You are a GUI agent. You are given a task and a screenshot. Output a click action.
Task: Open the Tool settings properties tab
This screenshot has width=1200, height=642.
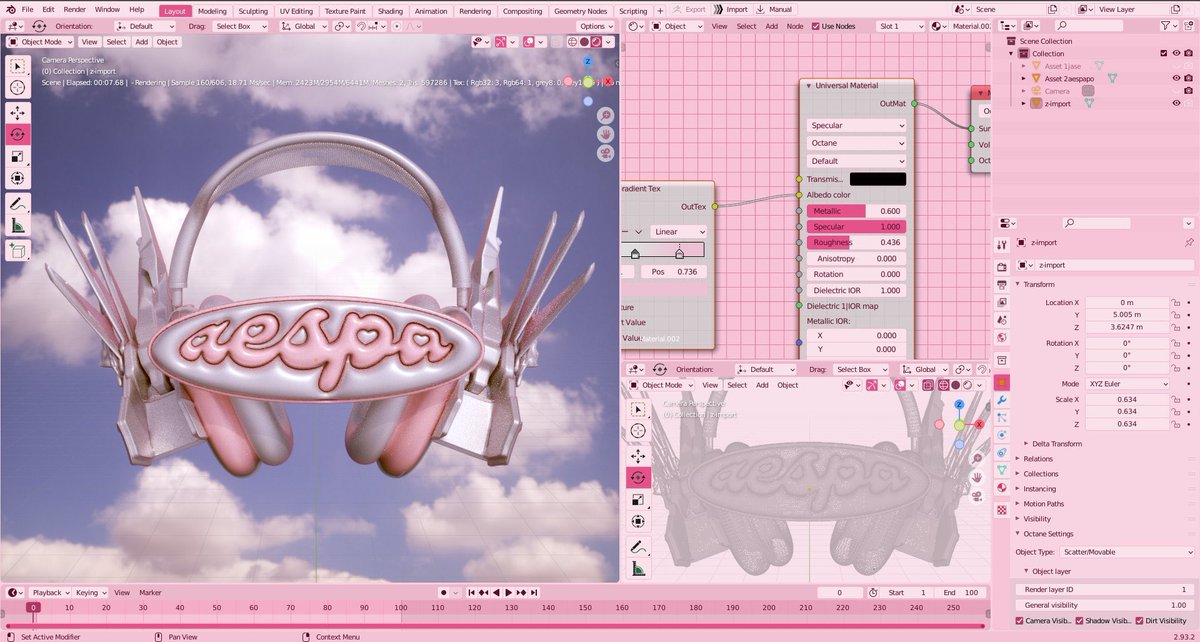point(1002,244)
